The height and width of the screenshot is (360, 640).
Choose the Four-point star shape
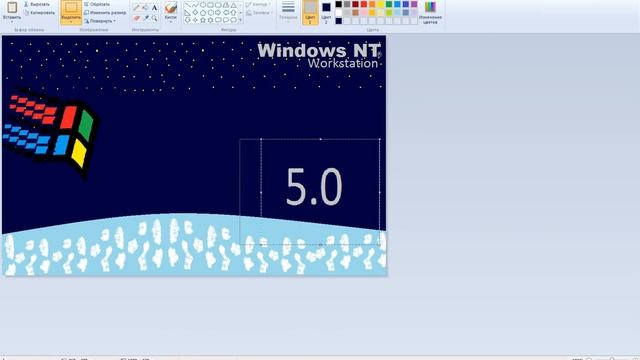pos(195,20)
